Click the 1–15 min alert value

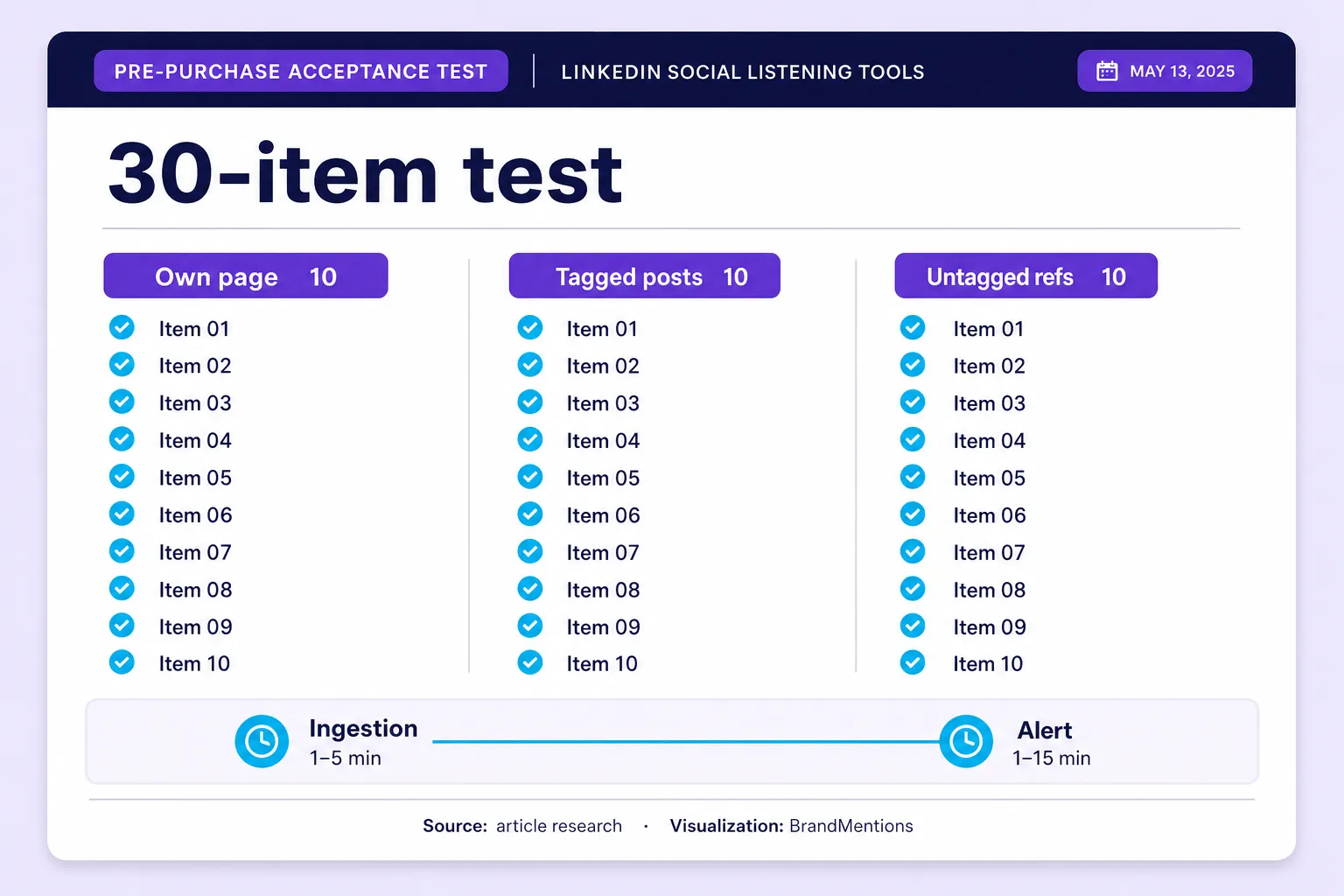tap(1052, 758)
